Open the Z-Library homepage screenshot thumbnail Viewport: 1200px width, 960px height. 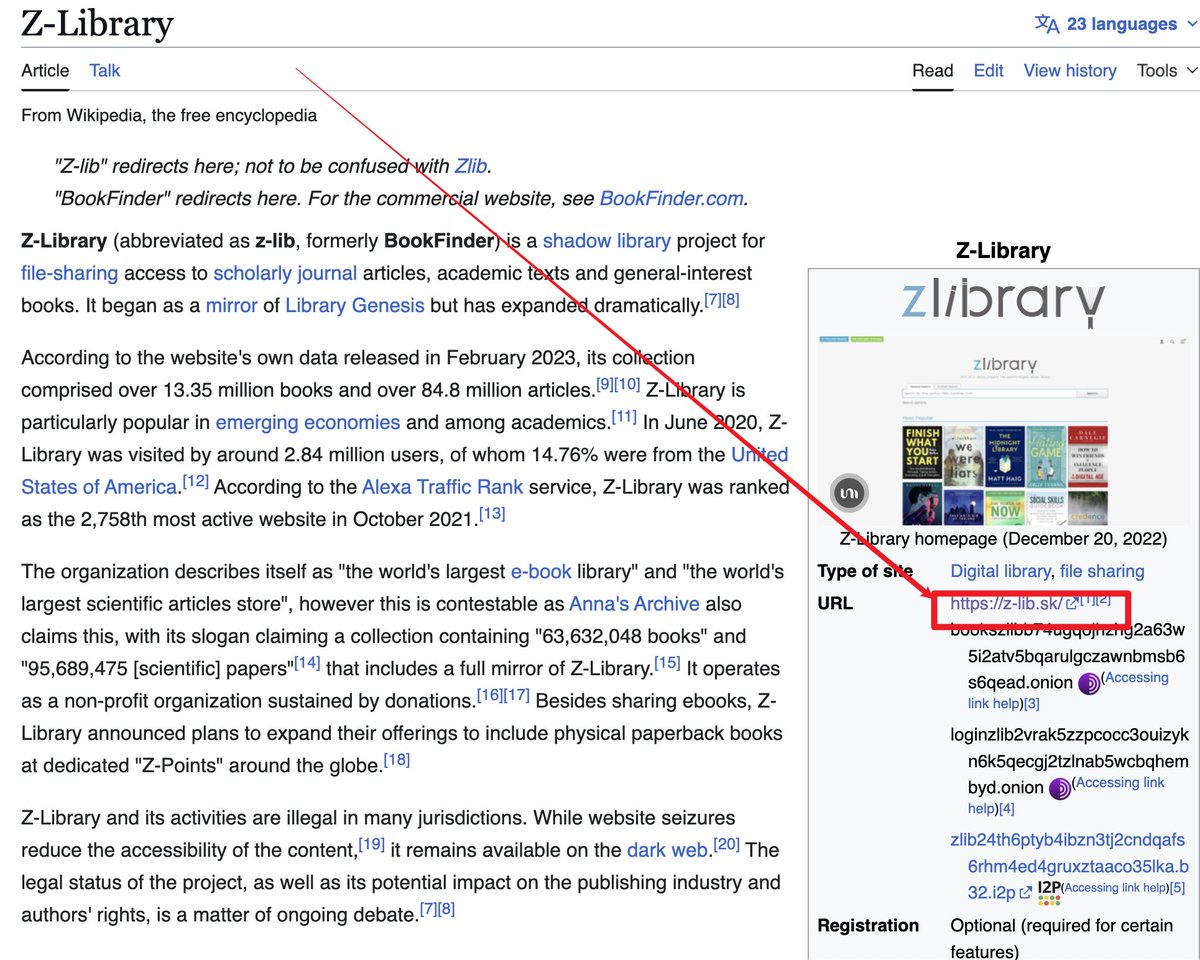pyautogui.click(x=1003, y=430)
